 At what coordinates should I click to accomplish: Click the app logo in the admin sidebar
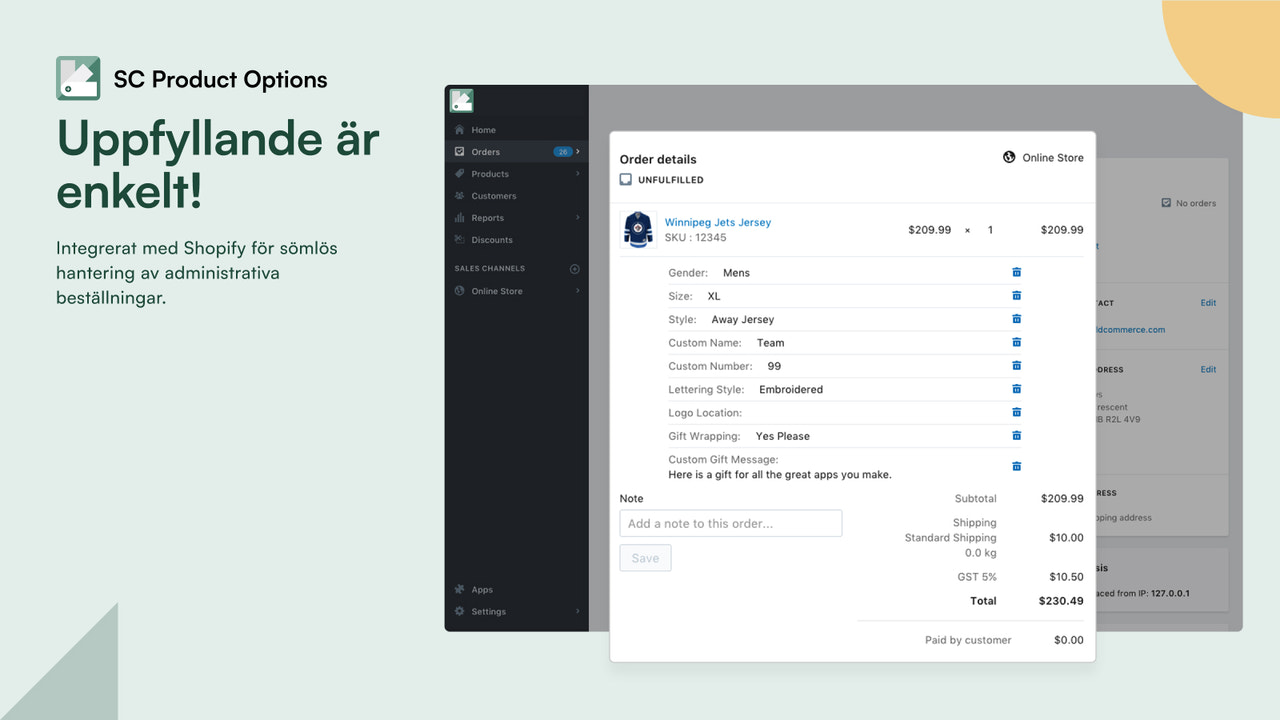461,101
